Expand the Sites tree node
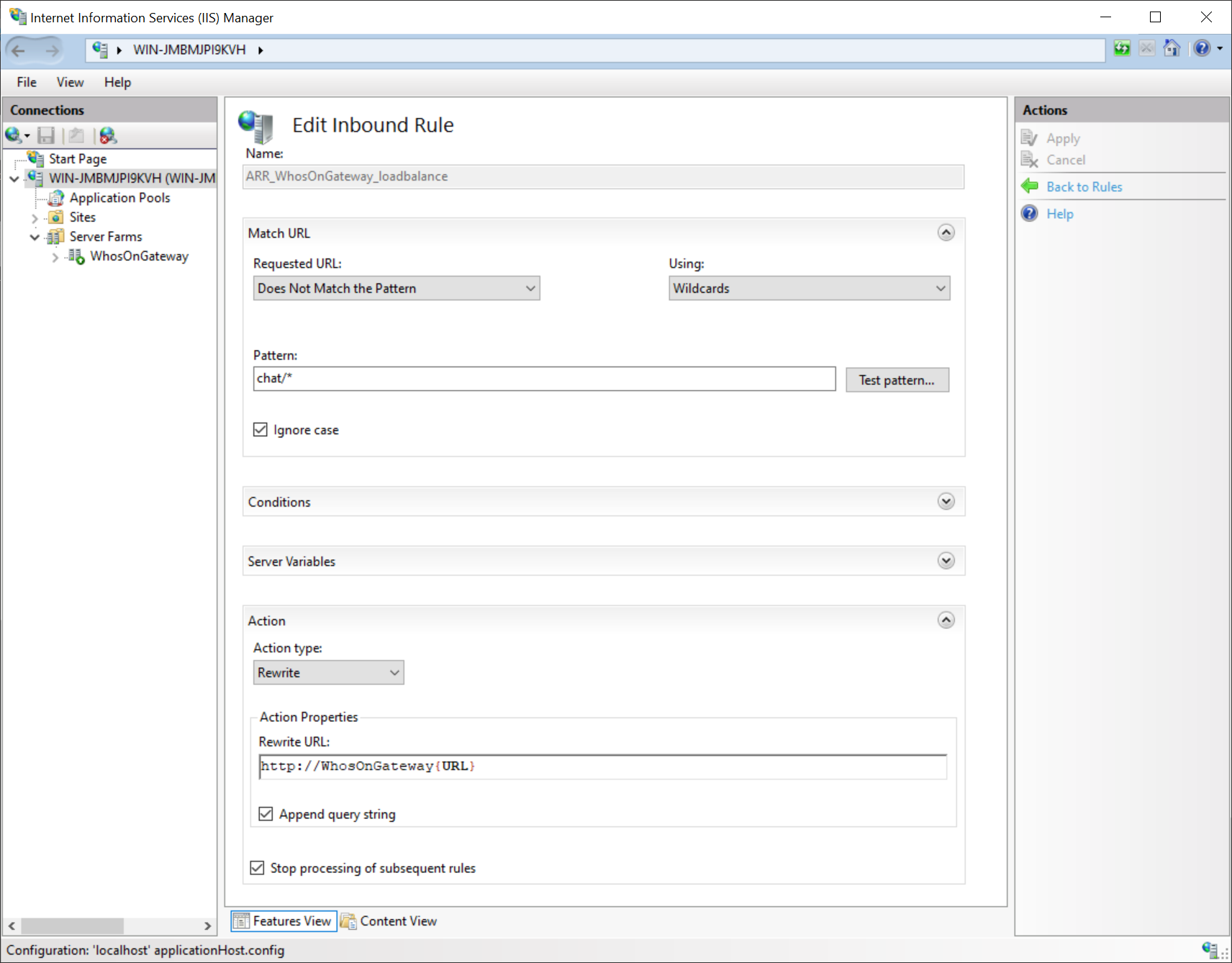Image resolution: width=1232 pixels, height=963 pixels. [x=35, y=217]
